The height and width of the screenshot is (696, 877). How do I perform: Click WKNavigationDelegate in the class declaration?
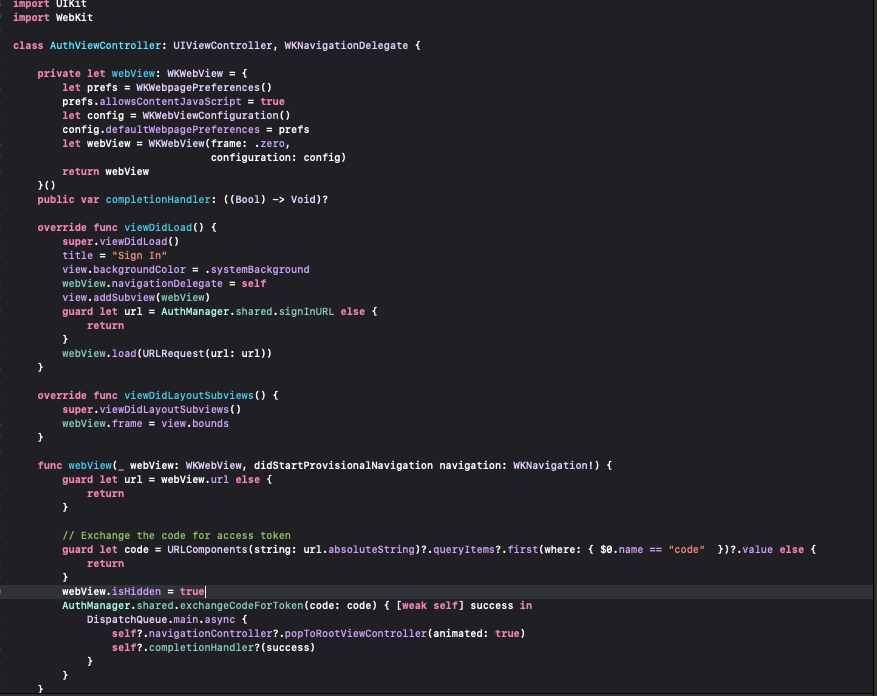point(346,45)
